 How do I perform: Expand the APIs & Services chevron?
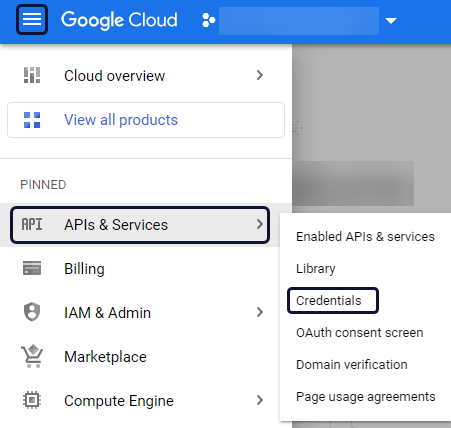(260, 224)
